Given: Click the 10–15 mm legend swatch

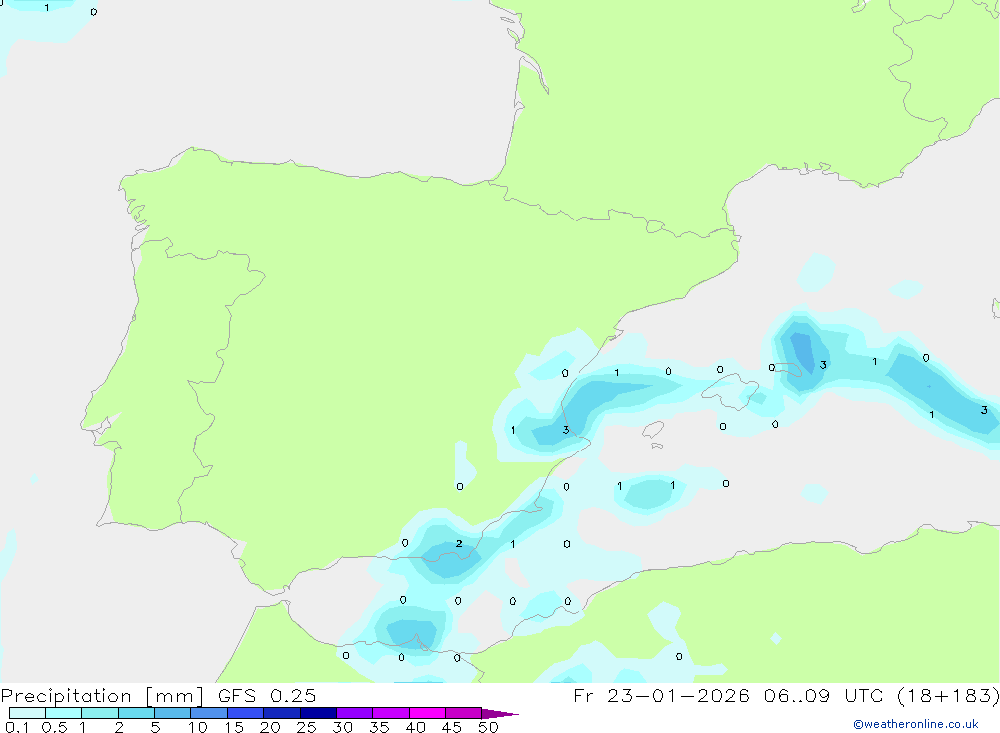Looking at the screenshot, I should (x=209, y=713).
